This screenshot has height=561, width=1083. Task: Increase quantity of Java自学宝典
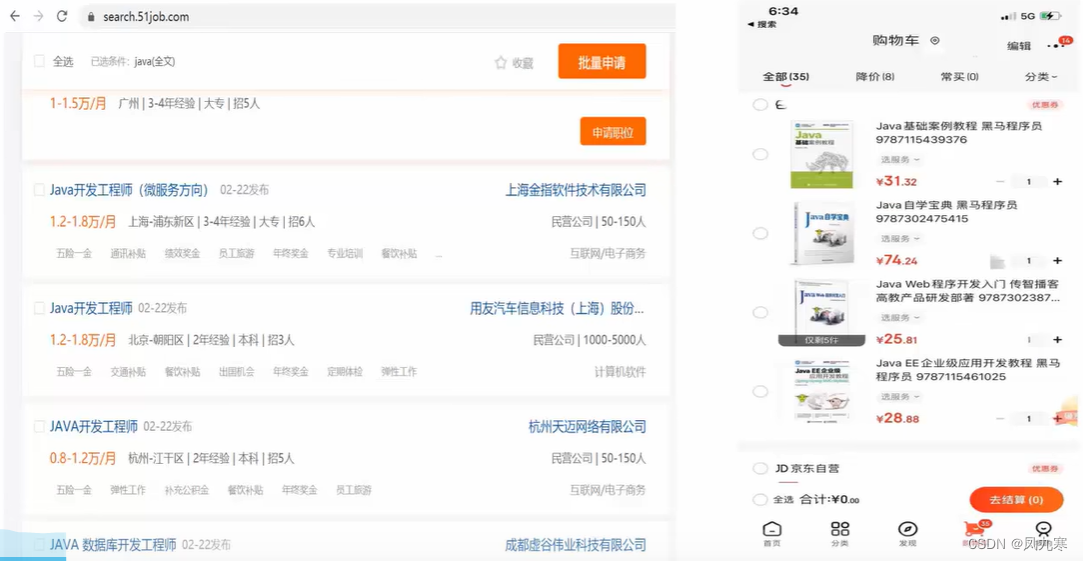(1057, 261)
